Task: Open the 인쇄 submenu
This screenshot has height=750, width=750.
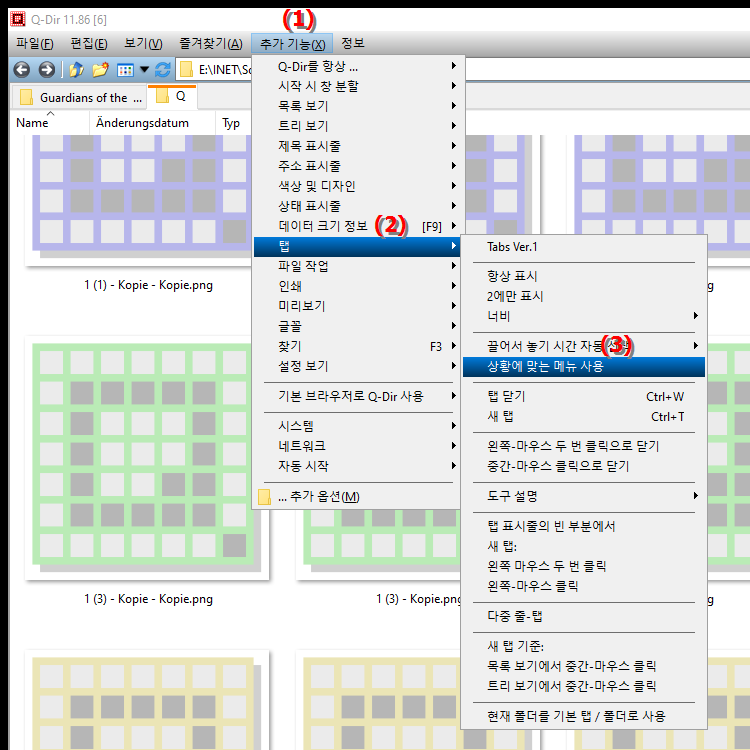Action: pyautogui.click(x=357, y=287)
